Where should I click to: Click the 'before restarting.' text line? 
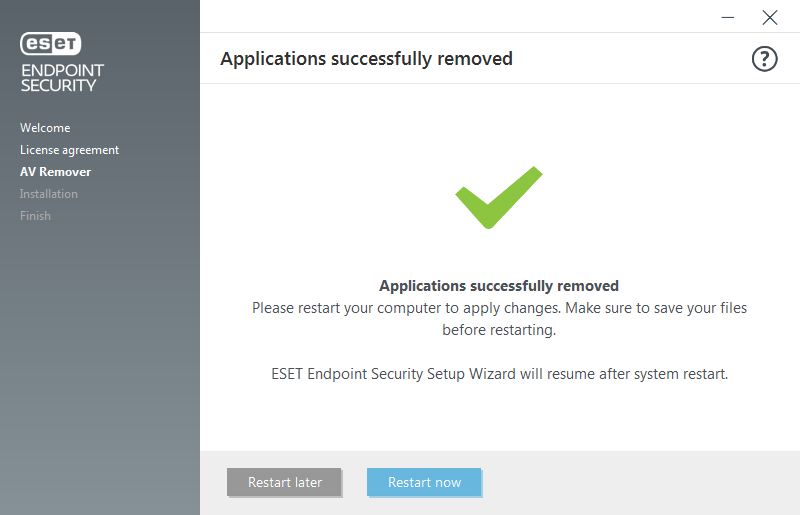click(x=499, y=330)
